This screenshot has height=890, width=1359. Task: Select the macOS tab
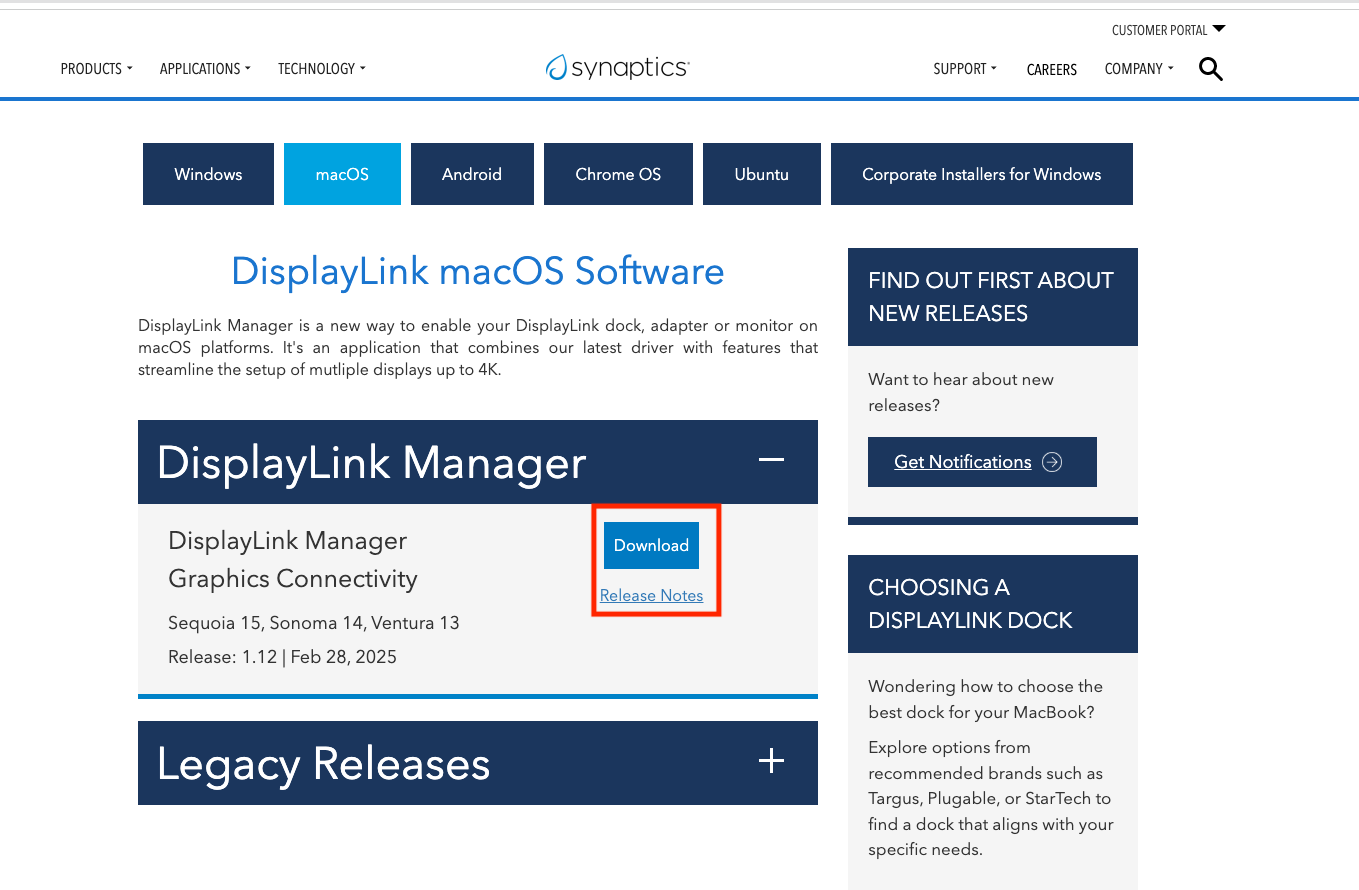click(x=342, y=174)
